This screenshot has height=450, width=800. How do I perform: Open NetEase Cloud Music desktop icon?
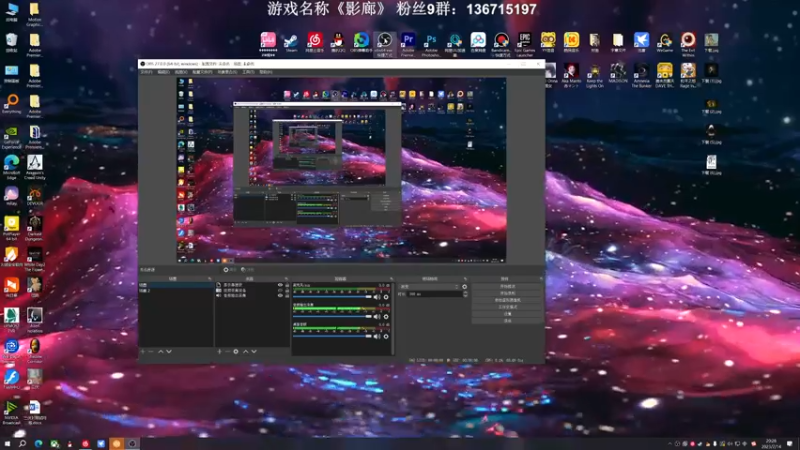click(314, 43)
